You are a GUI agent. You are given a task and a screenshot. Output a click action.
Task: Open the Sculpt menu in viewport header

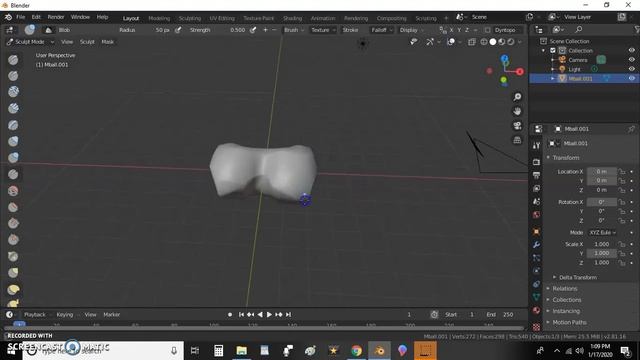[87, 42]
